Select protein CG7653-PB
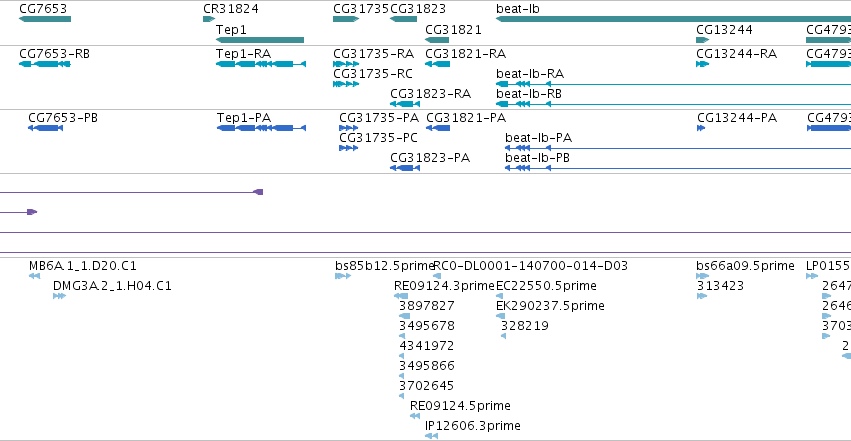This screenshot has width=851, height=441. click(46, 128)
